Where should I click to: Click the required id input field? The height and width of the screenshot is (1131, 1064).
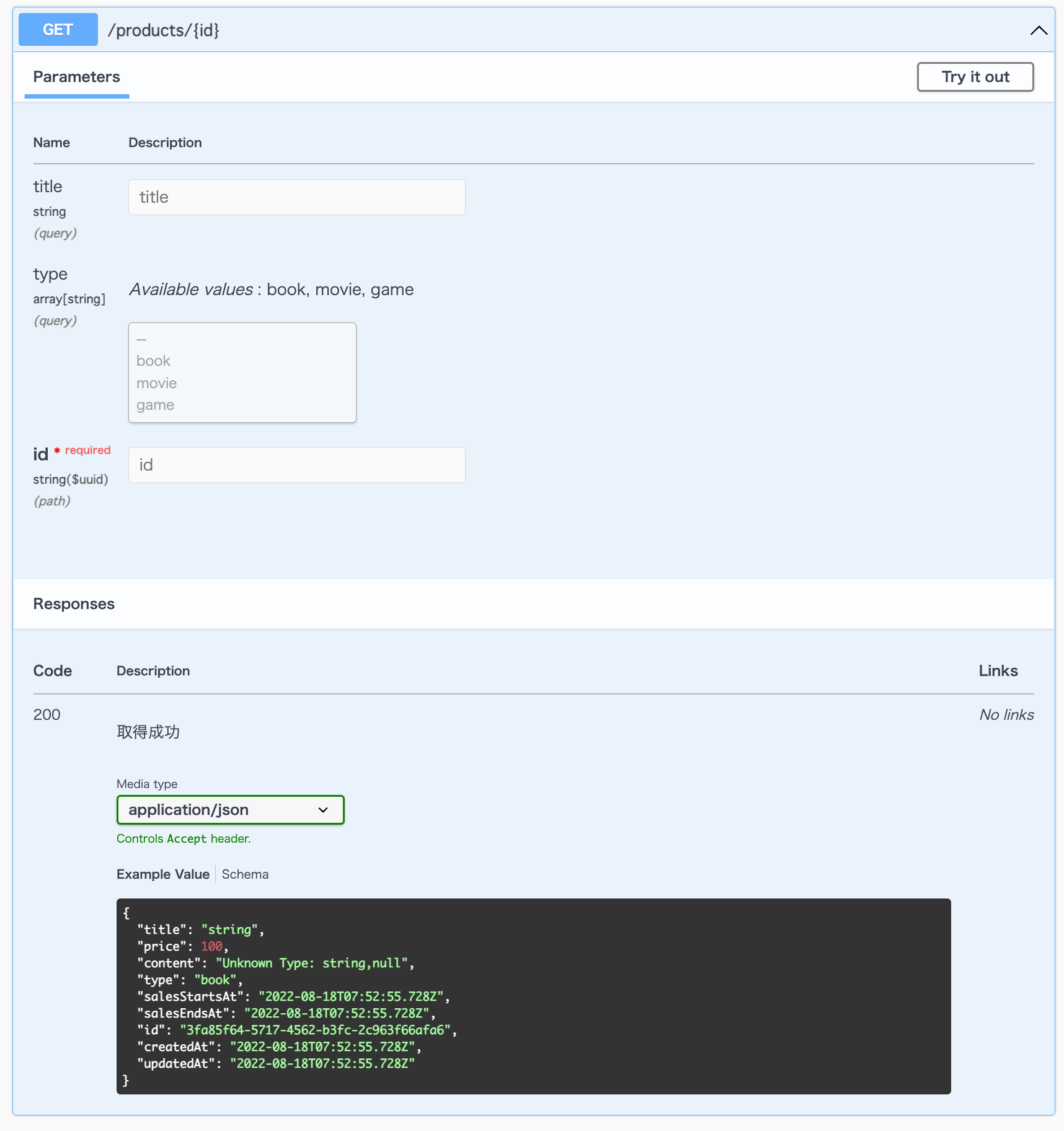[296, 464]
